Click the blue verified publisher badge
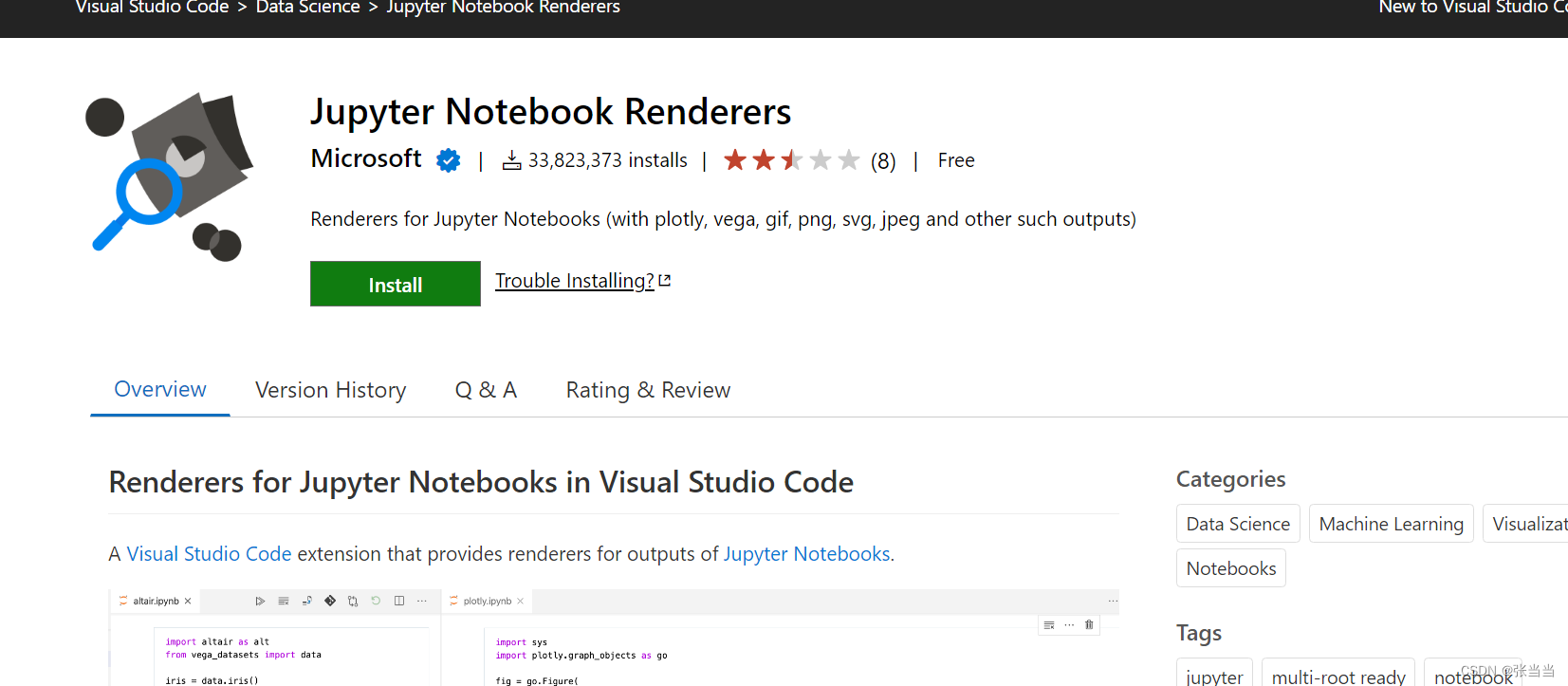Viewport: 1568px width, 686px height. [x=449, y=160]
